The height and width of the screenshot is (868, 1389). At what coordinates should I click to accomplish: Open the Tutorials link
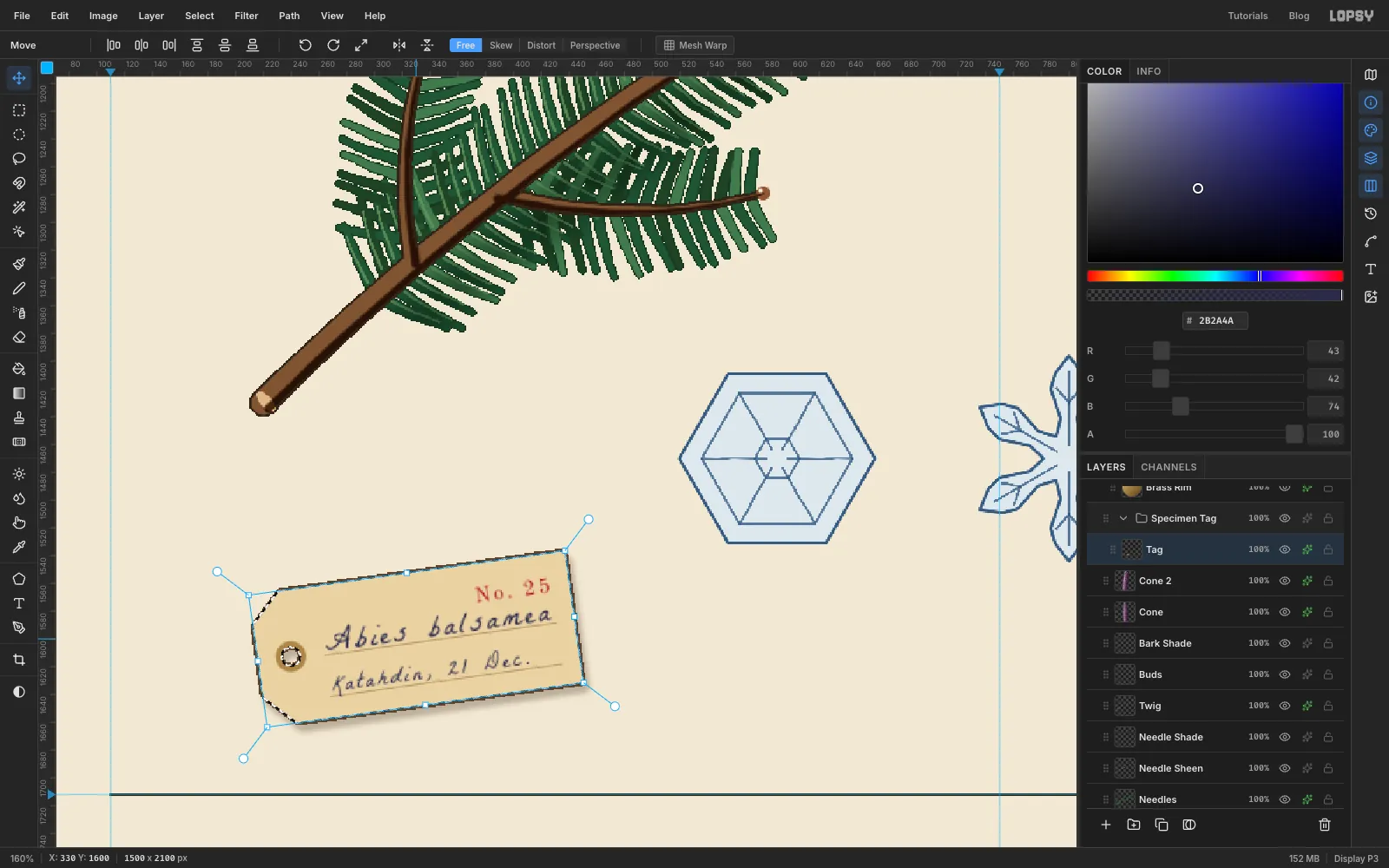tap(1247, 16)
